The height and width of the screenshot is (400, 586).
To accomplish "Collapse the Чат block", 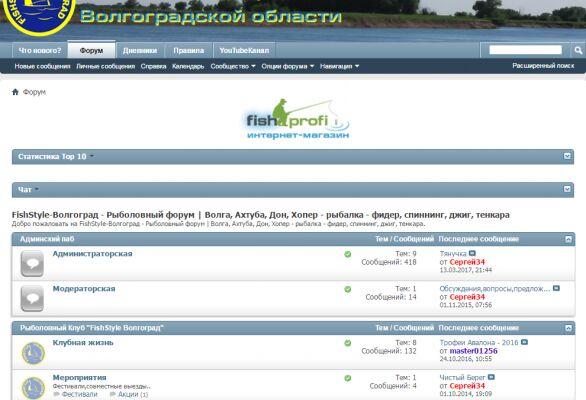I will [567, 189].
